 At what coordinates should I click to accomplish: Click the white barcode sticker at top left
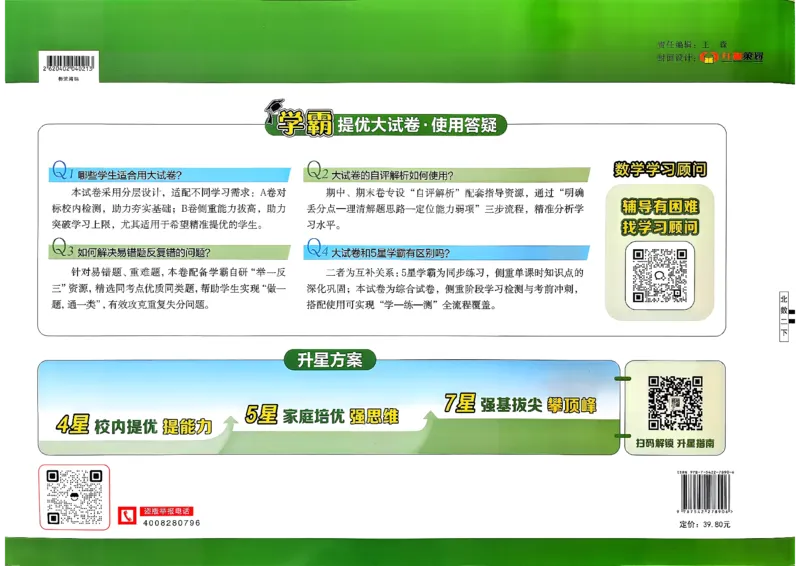pos(69,66)
